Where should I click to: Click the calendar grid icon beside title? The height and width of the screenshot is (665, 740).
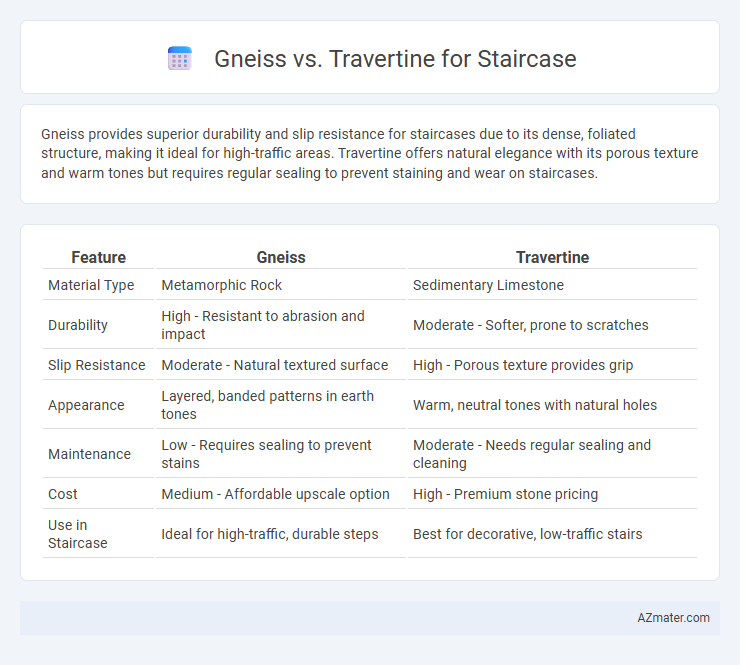180,59
